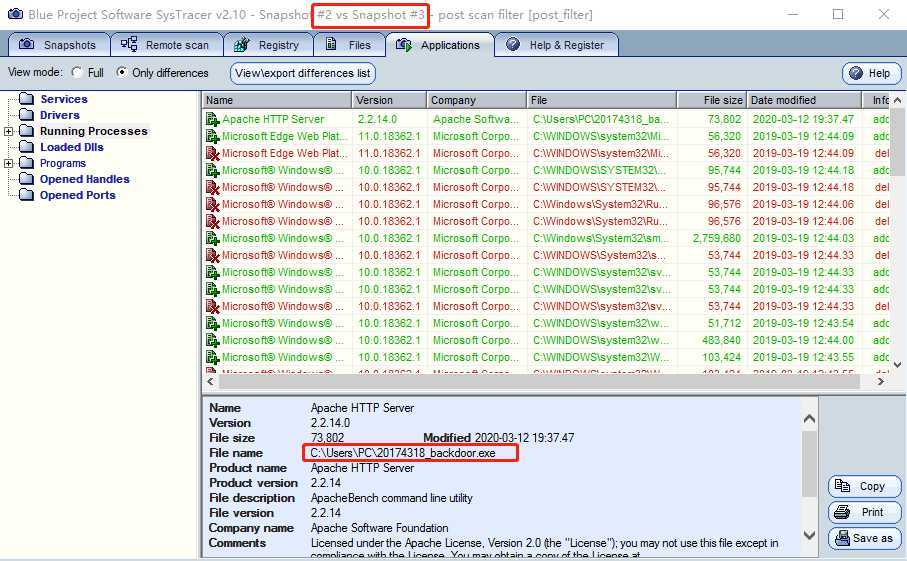Click the Copy button
Screen dimensions: 907x561
pyautogui.click(x=865, y=486)
